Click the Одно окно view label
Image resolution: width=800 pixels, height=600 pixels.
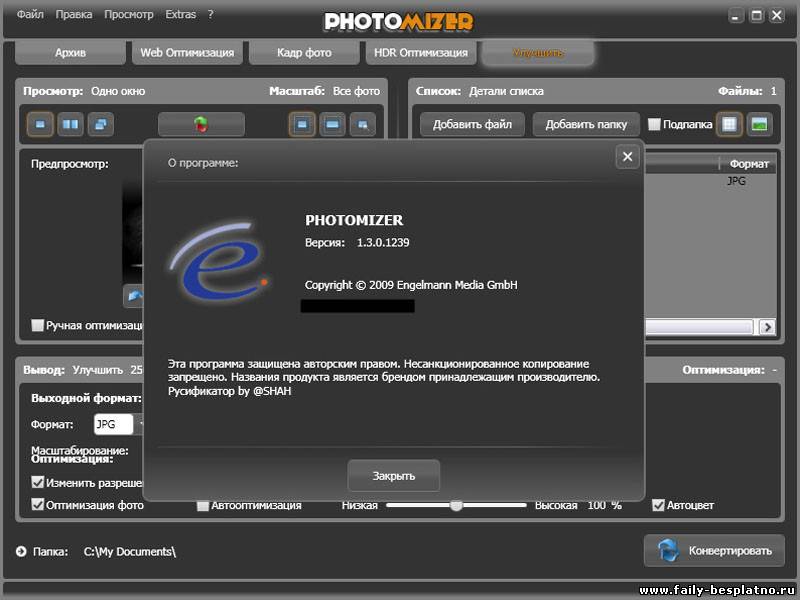[x=118, y=91]
